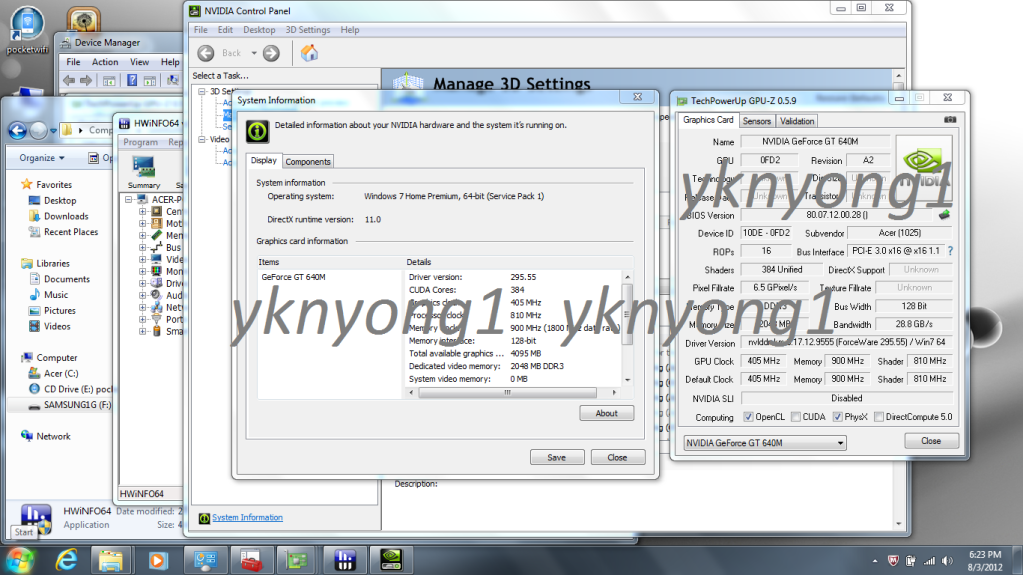Toggle the PhysX checkbox in GPU-Z
The image size is (1023, 575).
[838, 417]
